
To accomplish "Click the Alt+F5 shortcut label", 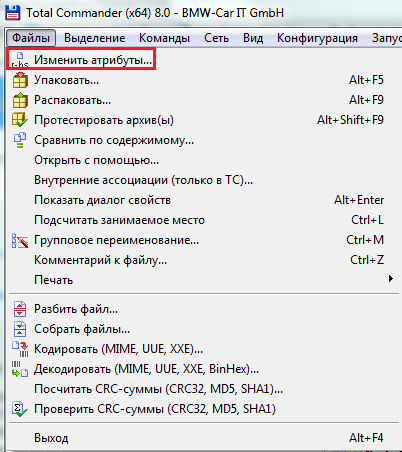I will pyautogui.click(x=366, y=80).
